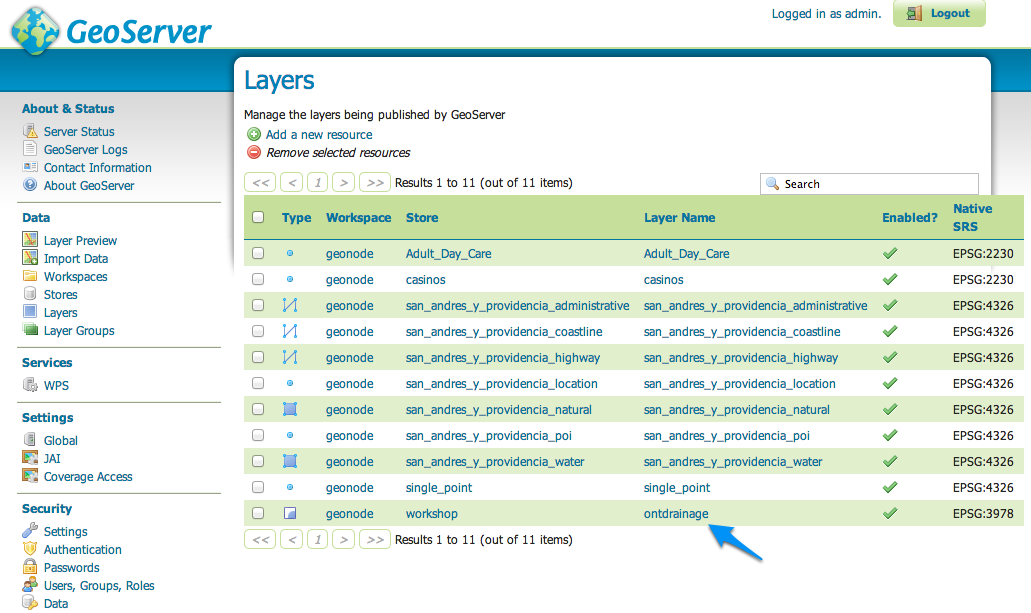Open the workshop store link
Viewport: 1031px width, 613px height.
[x=431, y=514]
